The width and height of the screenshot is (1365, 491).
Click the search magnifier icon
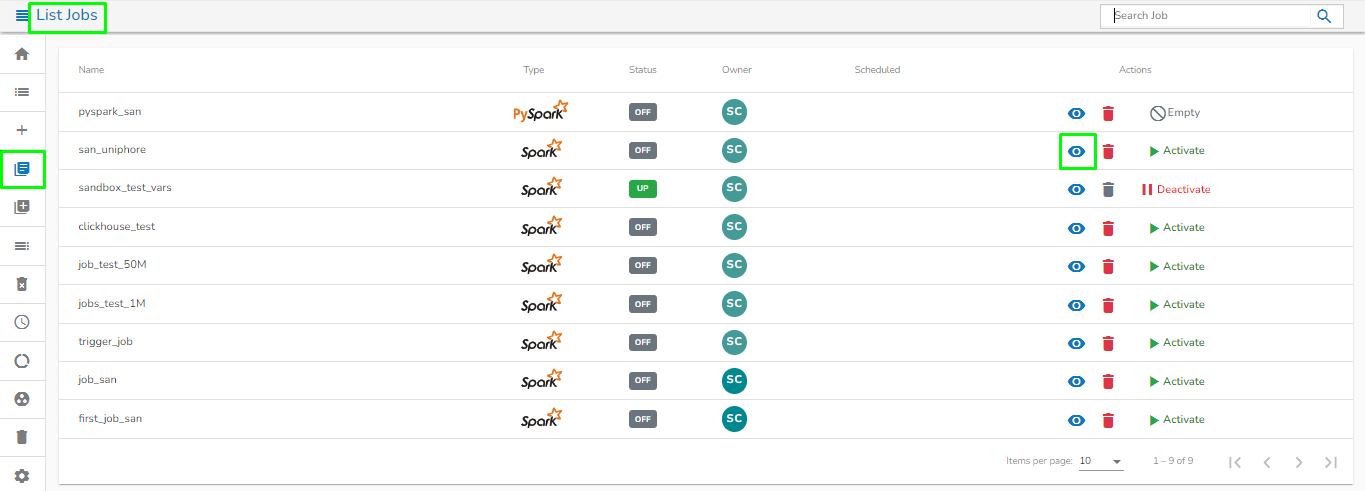1324,16
